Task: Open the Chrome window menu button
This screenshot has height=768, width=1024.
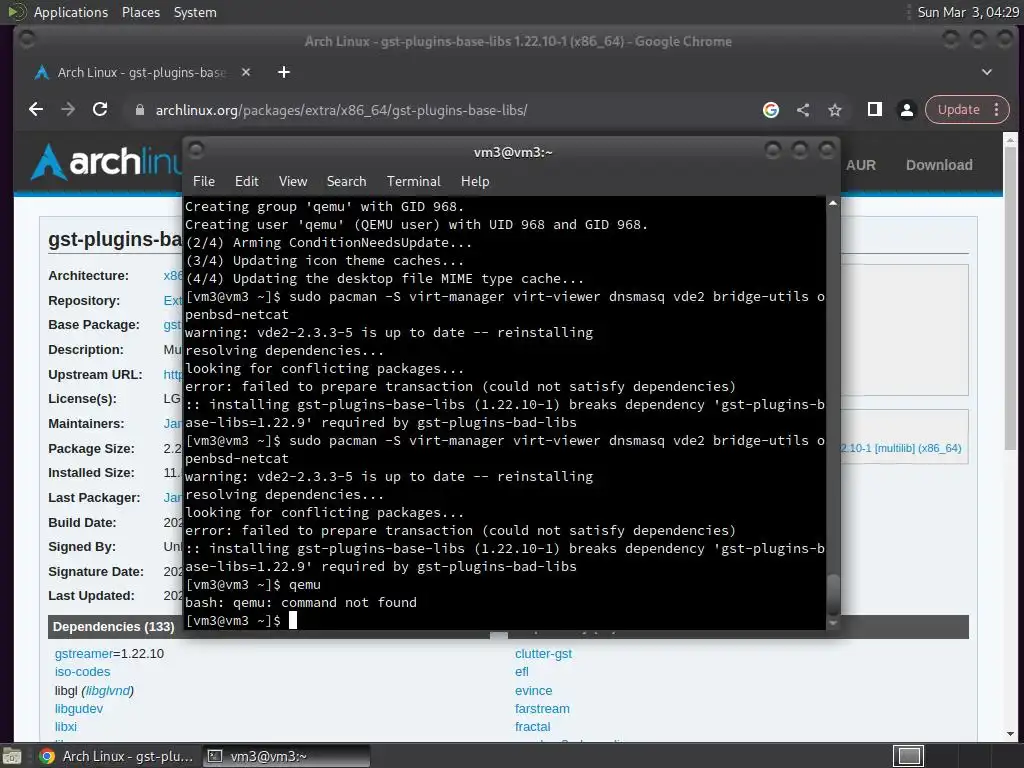Action: [x=27, y=40]
